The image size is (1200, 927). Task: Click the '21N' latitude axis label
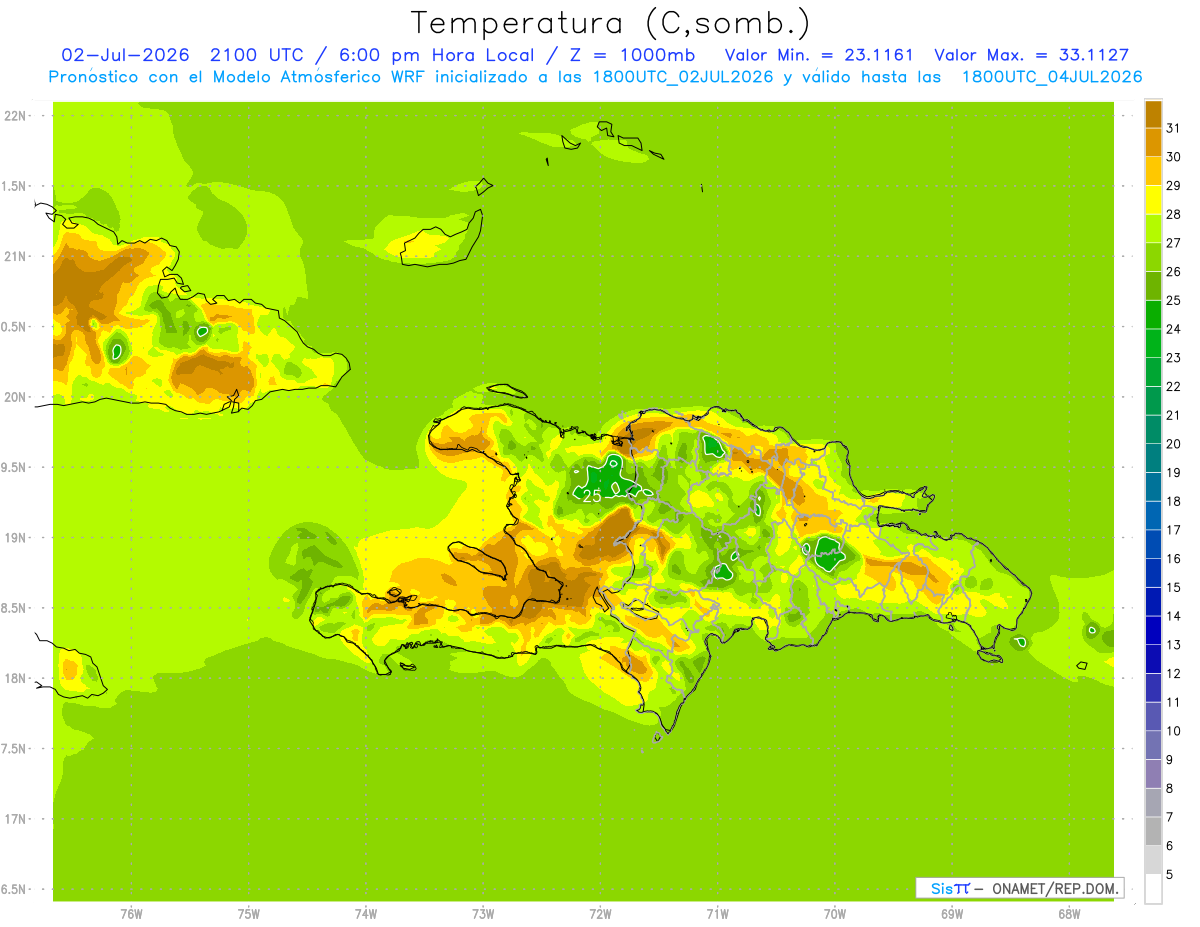pyautogui.click(x=15, y=256)
